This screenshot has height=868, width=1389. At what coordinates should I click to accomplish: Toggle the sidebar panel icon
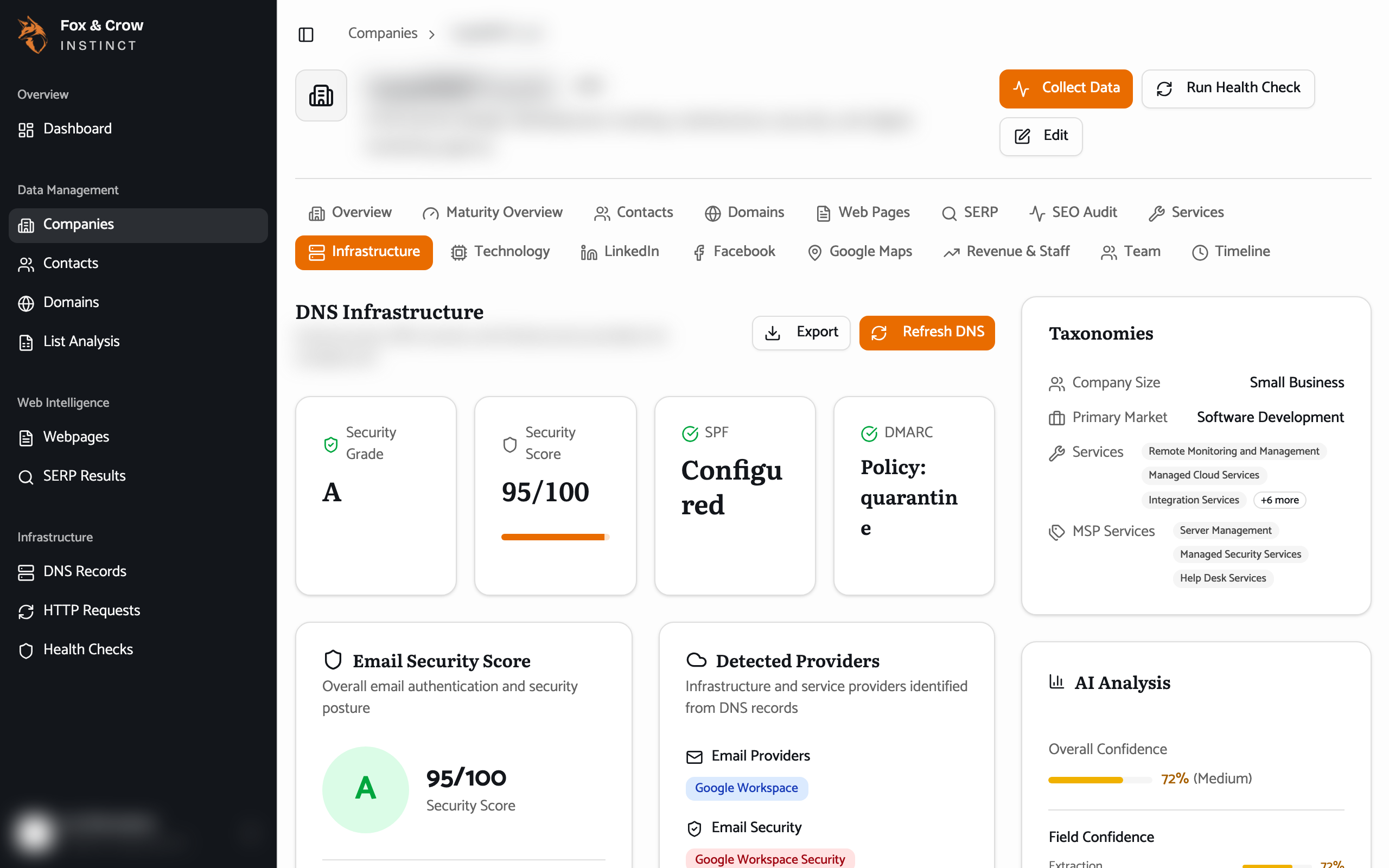[306, 34]
